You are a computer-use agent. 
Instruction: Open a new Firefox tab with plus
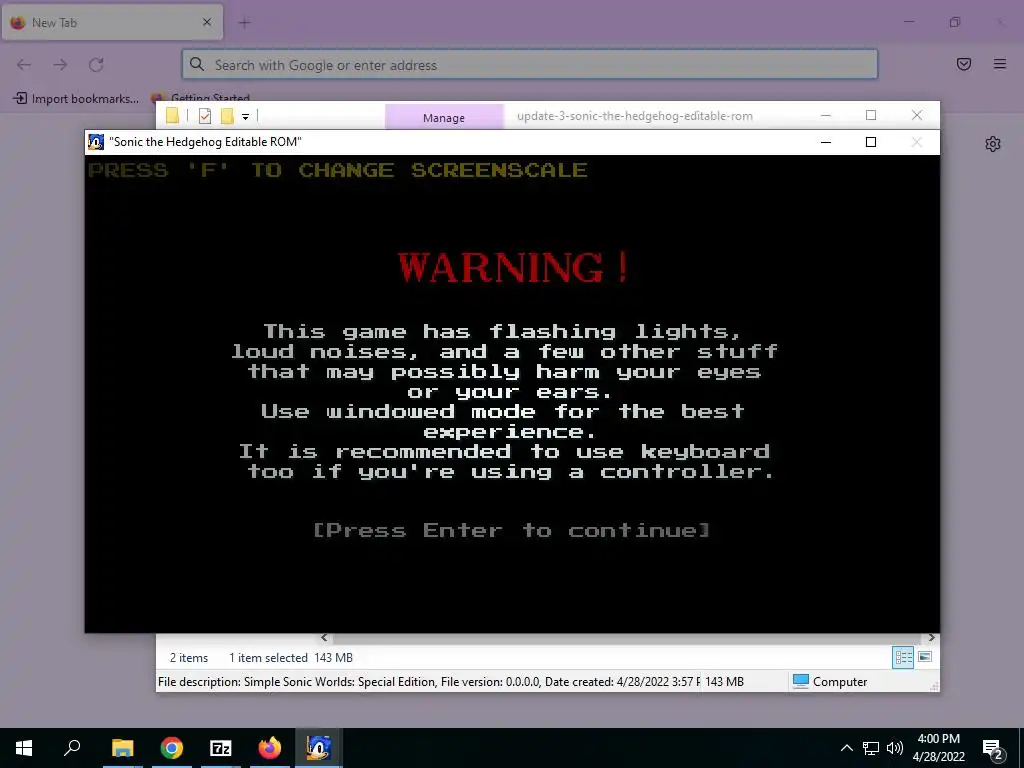pos(245,23)
